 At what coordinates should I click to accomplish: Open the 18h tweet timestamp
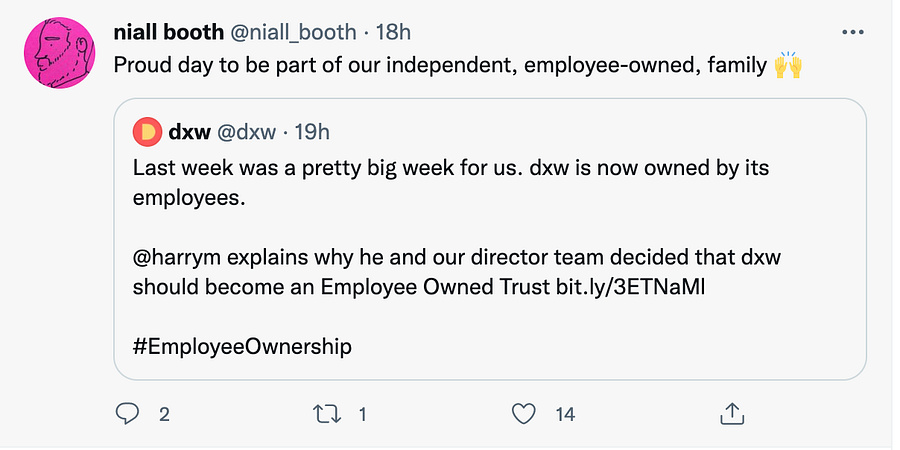point(393,33)
